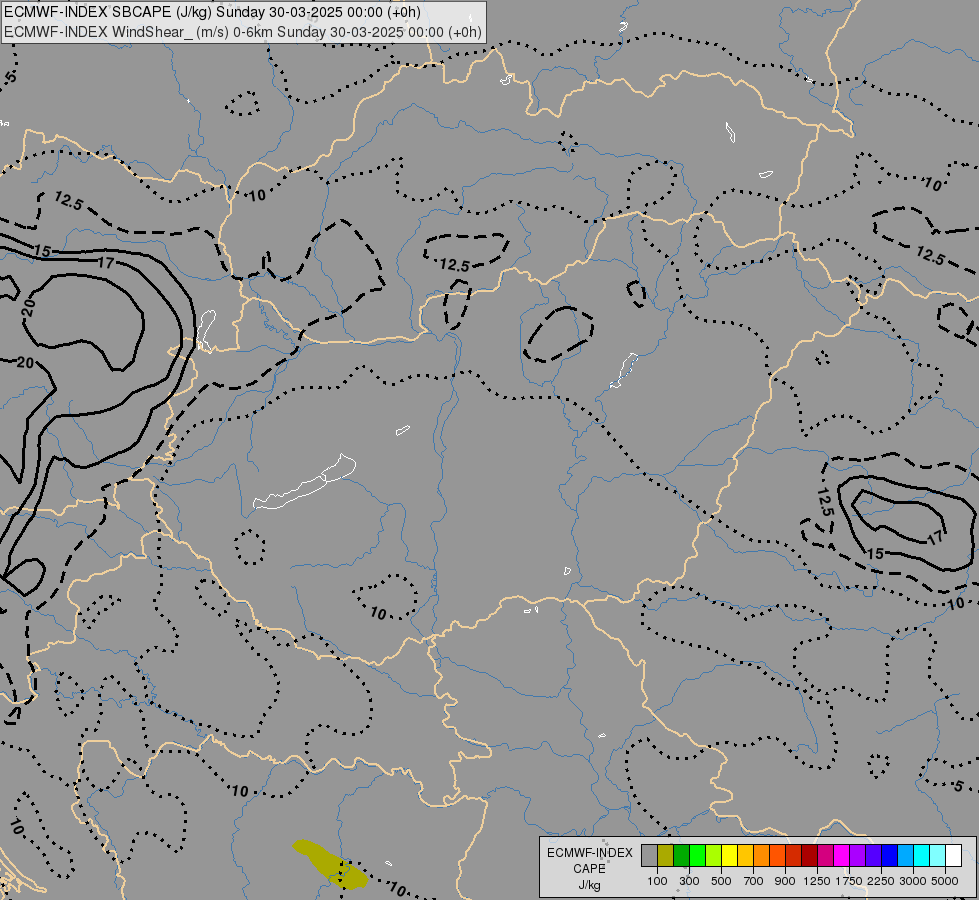The image size is (979, 900).
Task: Click the SBCAPE title line in the header
Action: pyautogui.click(x=212, y=12)
